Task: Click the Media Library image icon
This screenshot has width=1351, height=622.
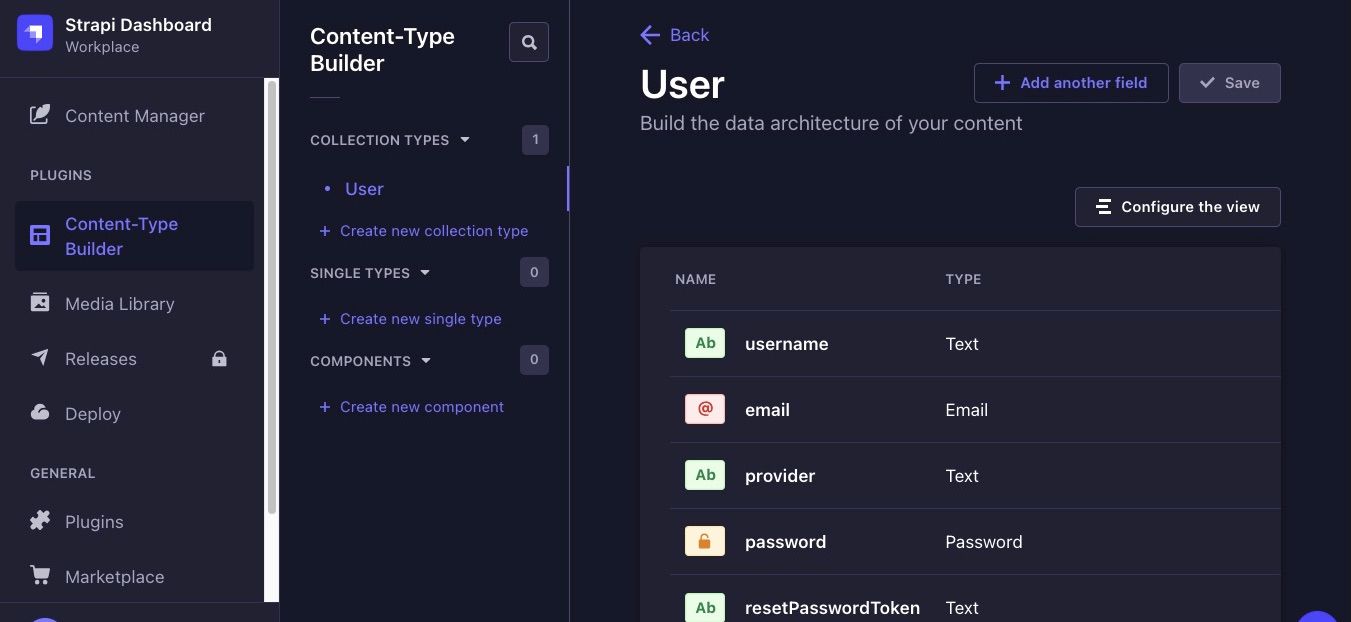Action: [x=40, y=302]
